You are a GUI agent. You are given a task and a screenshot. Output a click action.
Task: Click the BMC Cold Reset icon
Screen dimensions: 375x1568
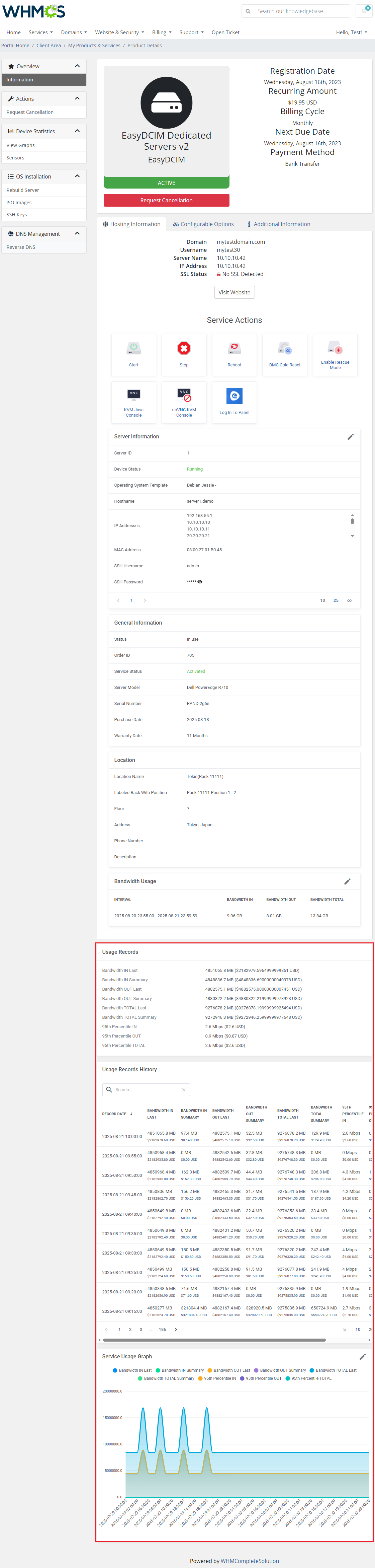click(x=284, y=349)
